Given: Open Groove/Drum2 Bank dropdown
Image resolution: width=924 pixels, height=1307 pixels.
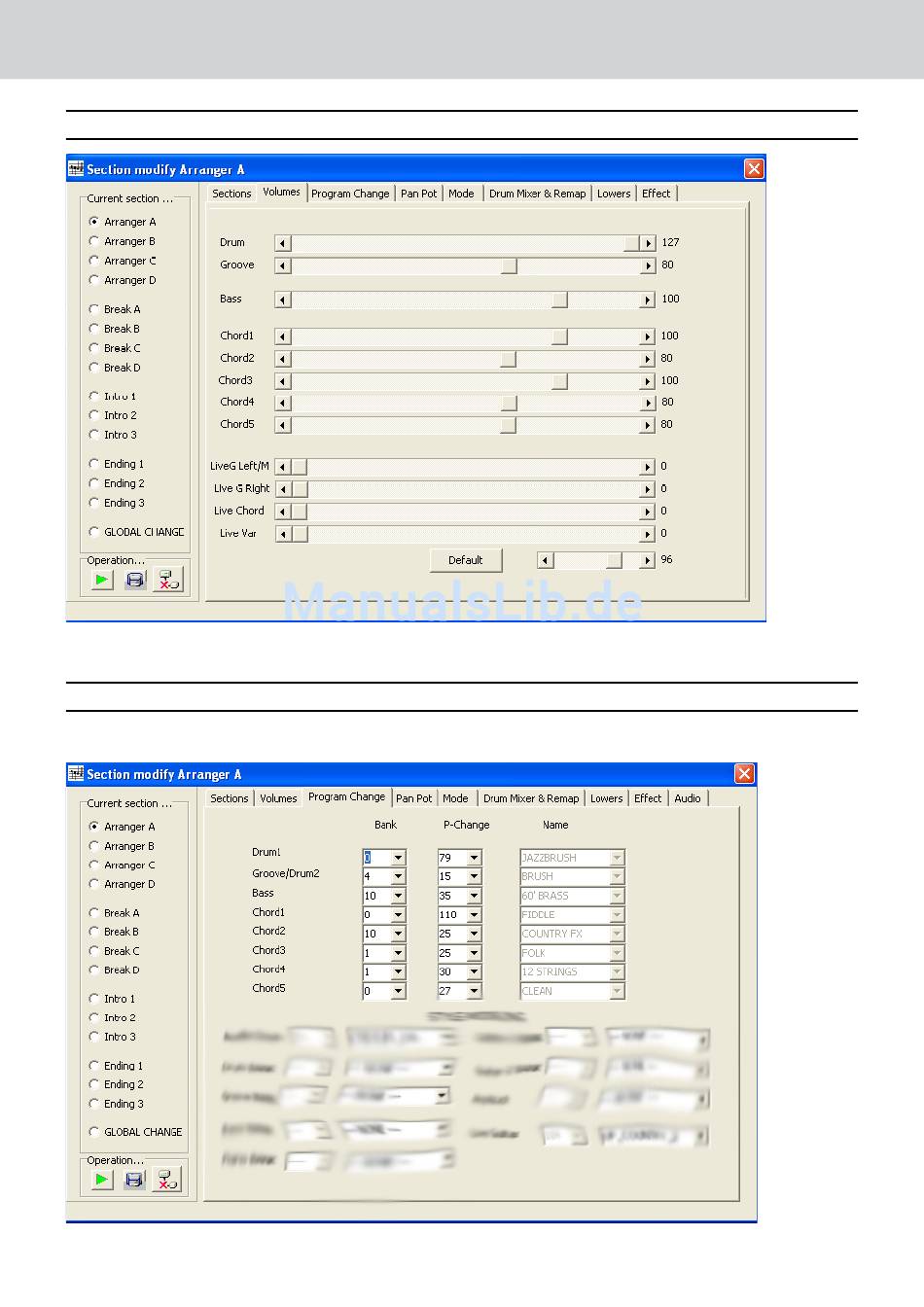Looking at the screenshot, I should pyautogui.click(x=398, y=877).
